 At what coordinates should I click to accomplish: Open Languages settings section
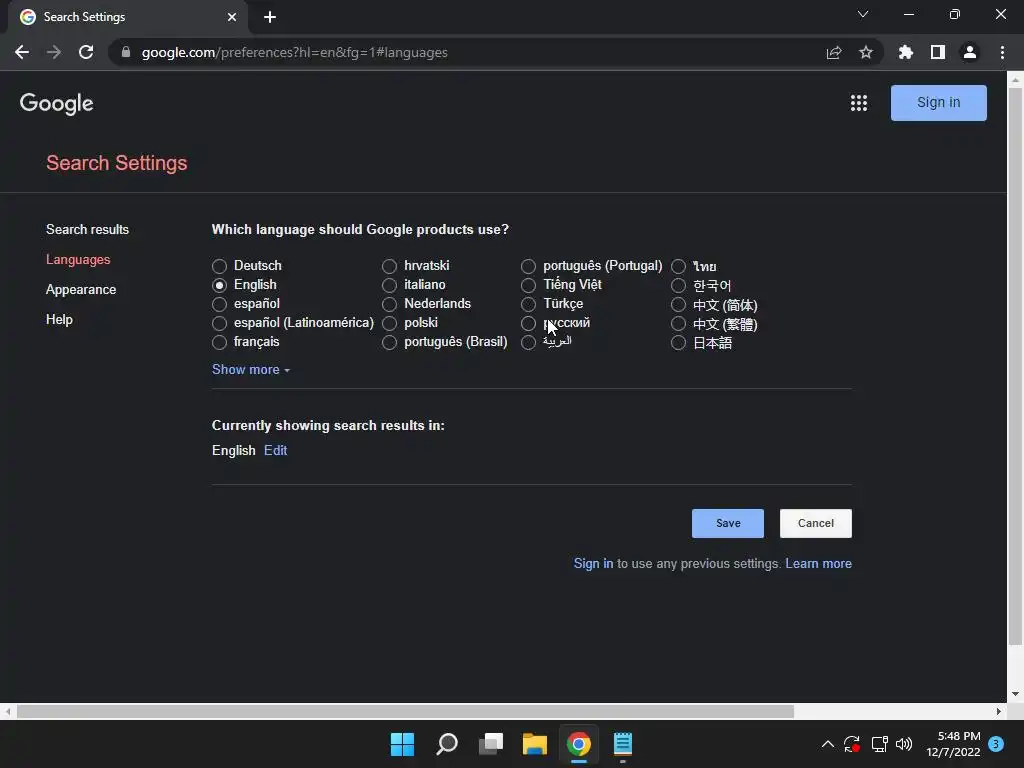78,259
